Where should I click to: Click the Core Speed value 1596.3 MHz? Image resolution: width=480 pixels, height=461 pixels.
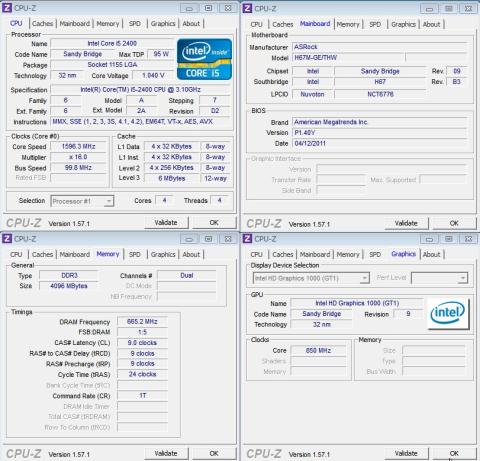(78, 146)
